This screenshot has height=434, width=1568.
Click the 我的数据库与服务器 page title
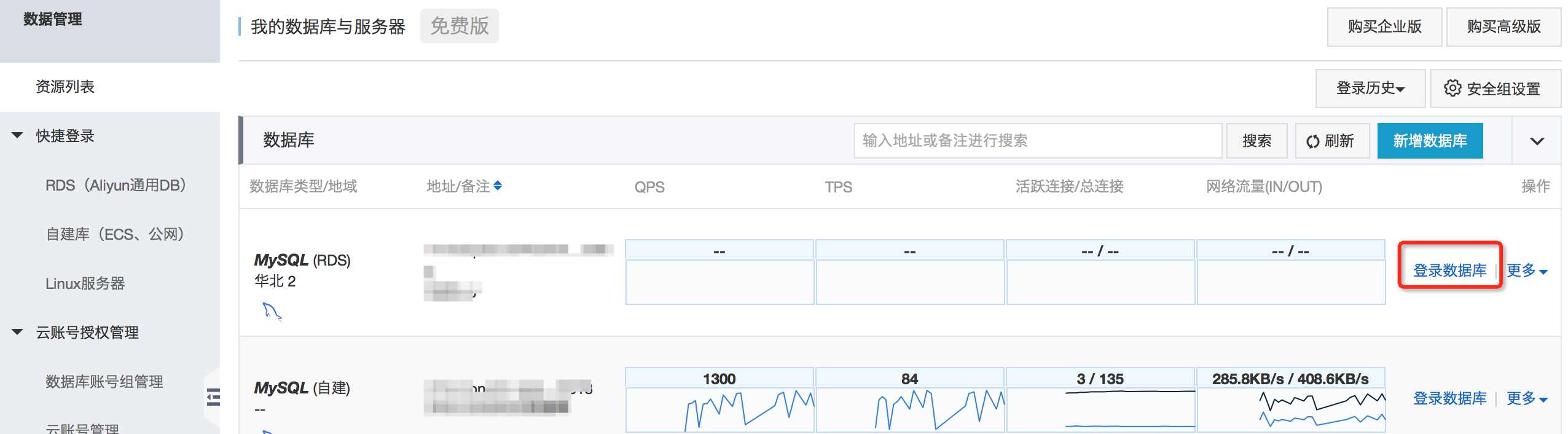tap(328, 26)
